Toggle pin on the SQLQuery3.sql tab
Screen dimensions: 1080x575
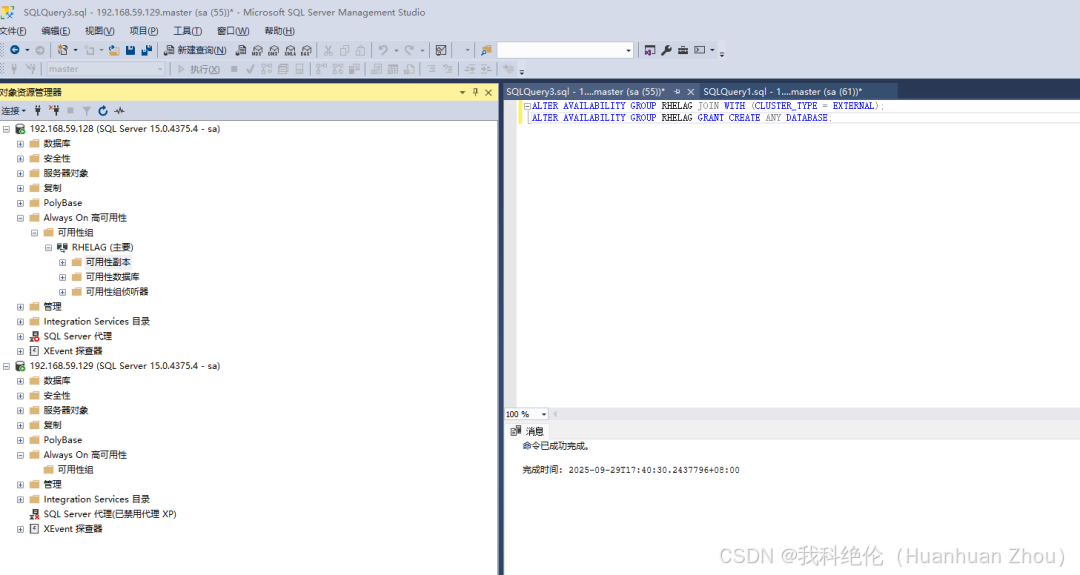click(x=677, y=92)
